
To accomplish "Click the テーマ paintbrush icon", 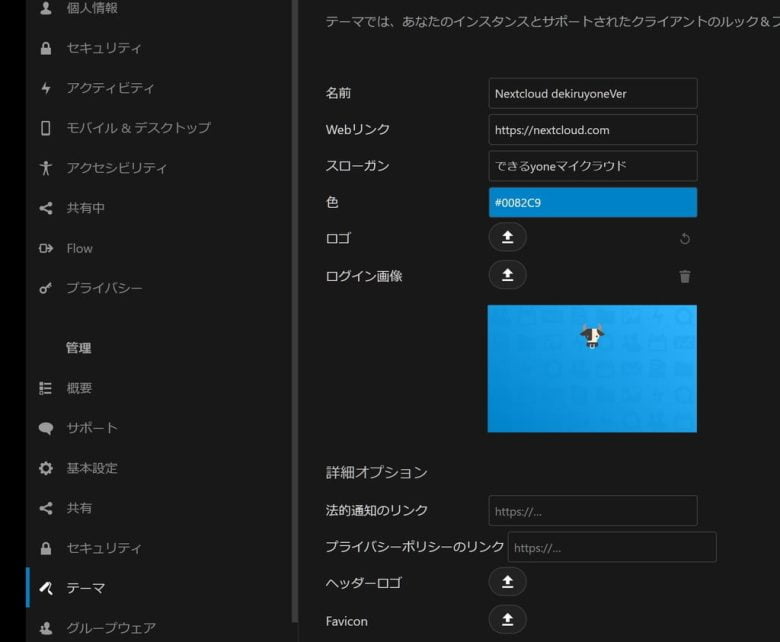I will [46, 588].
